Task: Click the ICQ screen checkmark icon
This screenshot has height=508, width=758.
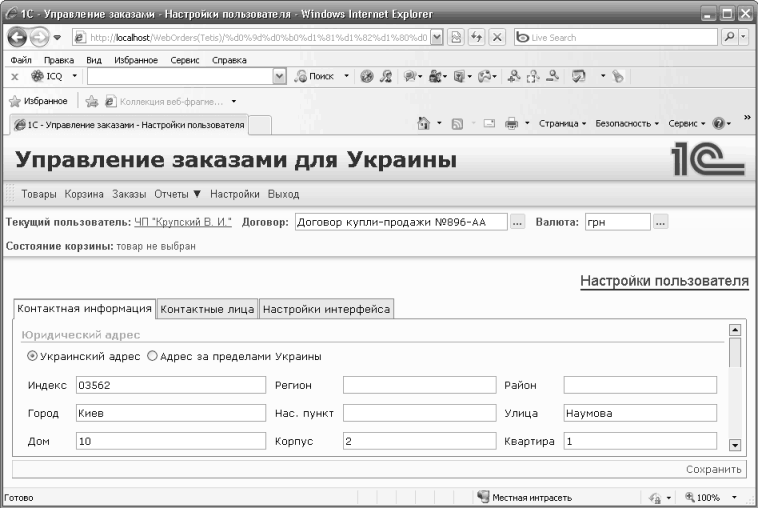Action: (579, 76)
